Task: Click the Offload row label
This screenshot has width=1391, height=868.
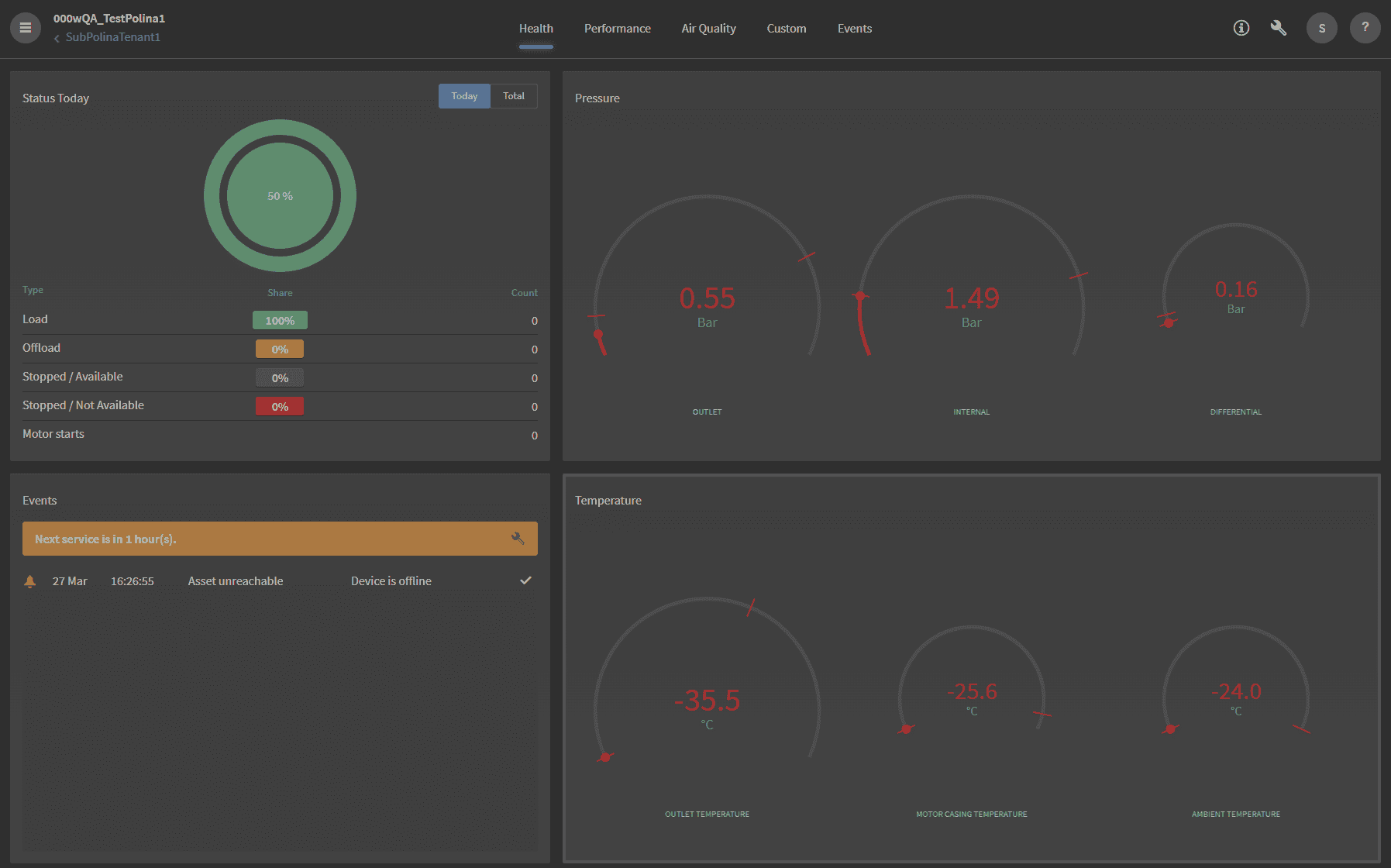Action: 41,348
